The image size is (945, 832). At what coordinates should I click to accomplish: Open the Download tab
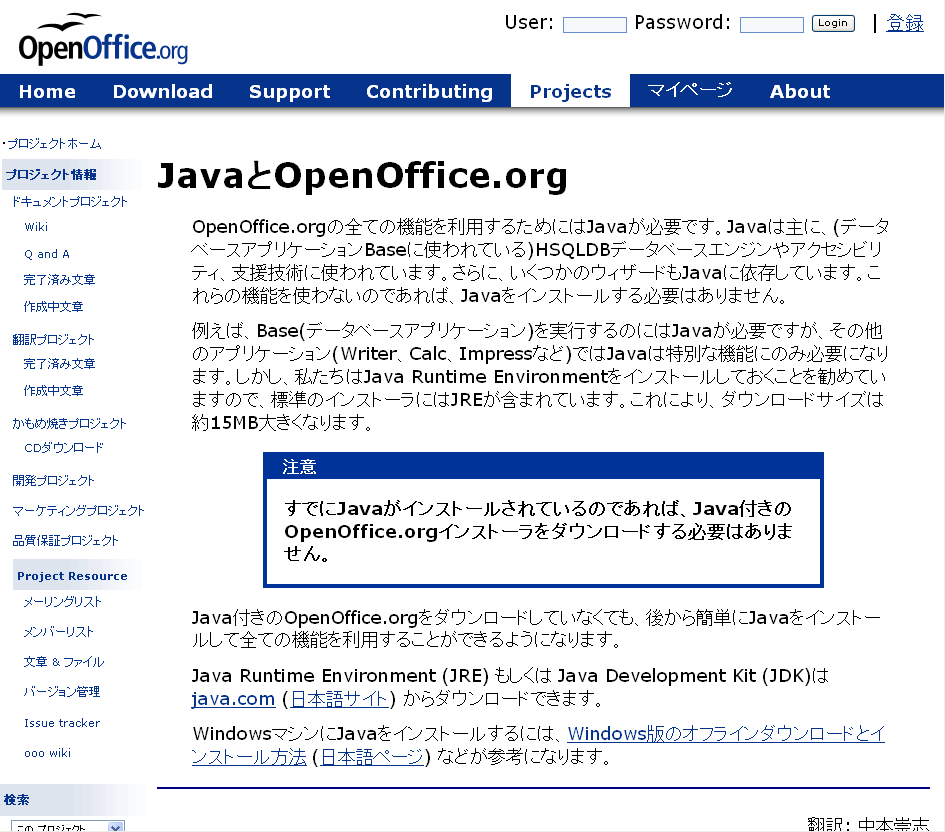[x=163, y=92]
